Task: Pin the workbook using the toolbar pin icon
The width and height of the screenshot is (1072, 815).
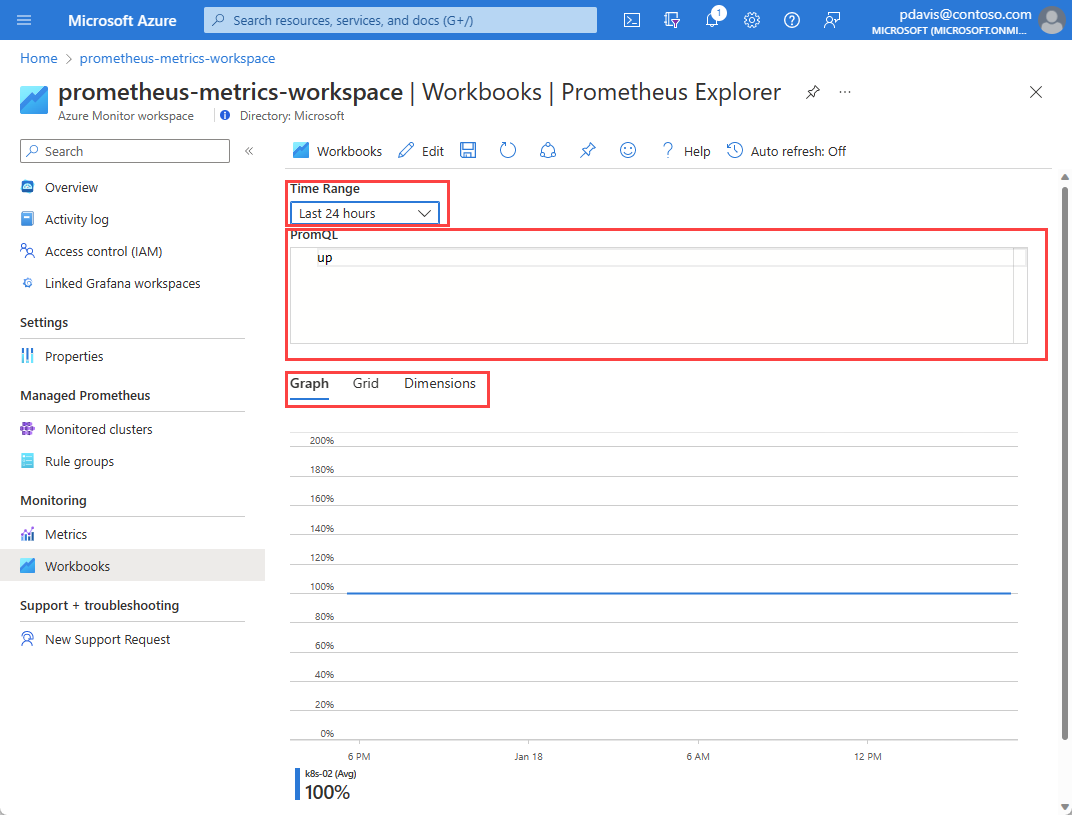Action: click(588, 150)
